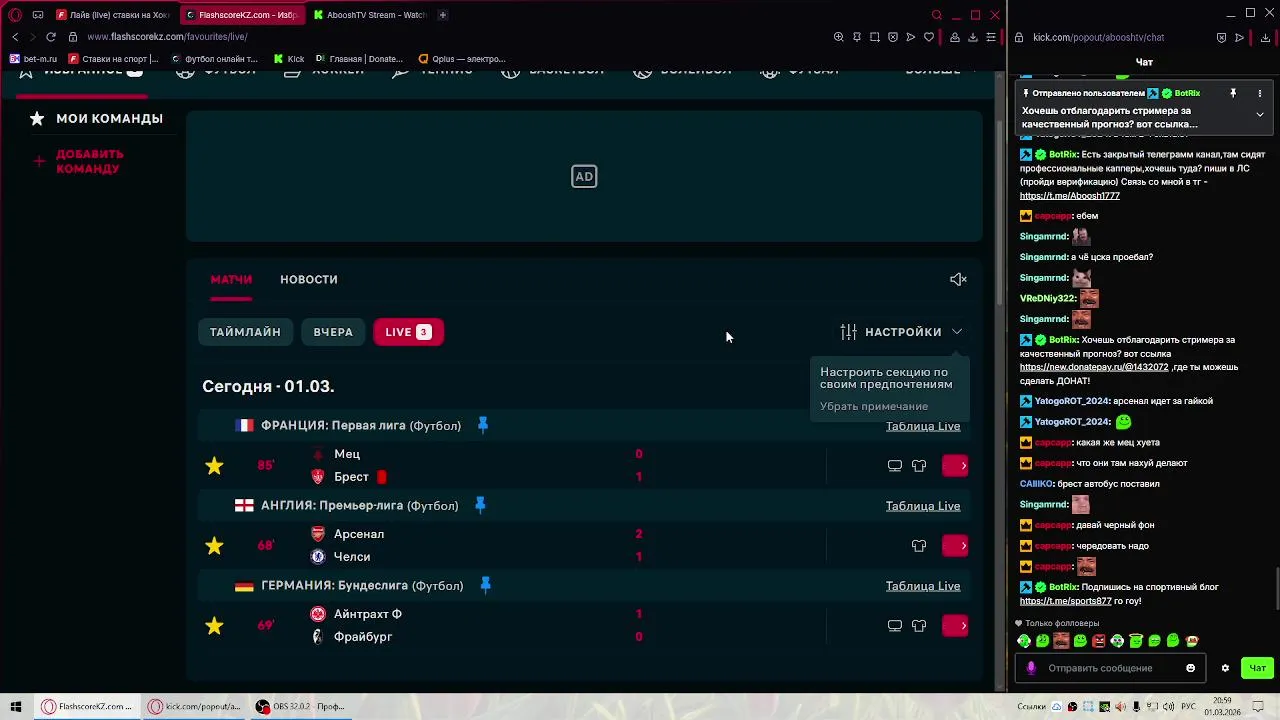1280x720 pixels.
Task: Open a new browser tab with plus button
Action: click(x=442, y=15)
